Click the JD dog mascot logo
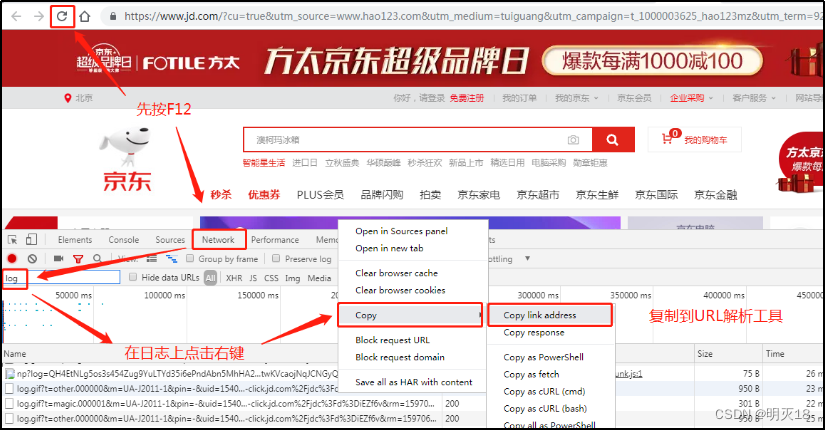 click(127, 145)
